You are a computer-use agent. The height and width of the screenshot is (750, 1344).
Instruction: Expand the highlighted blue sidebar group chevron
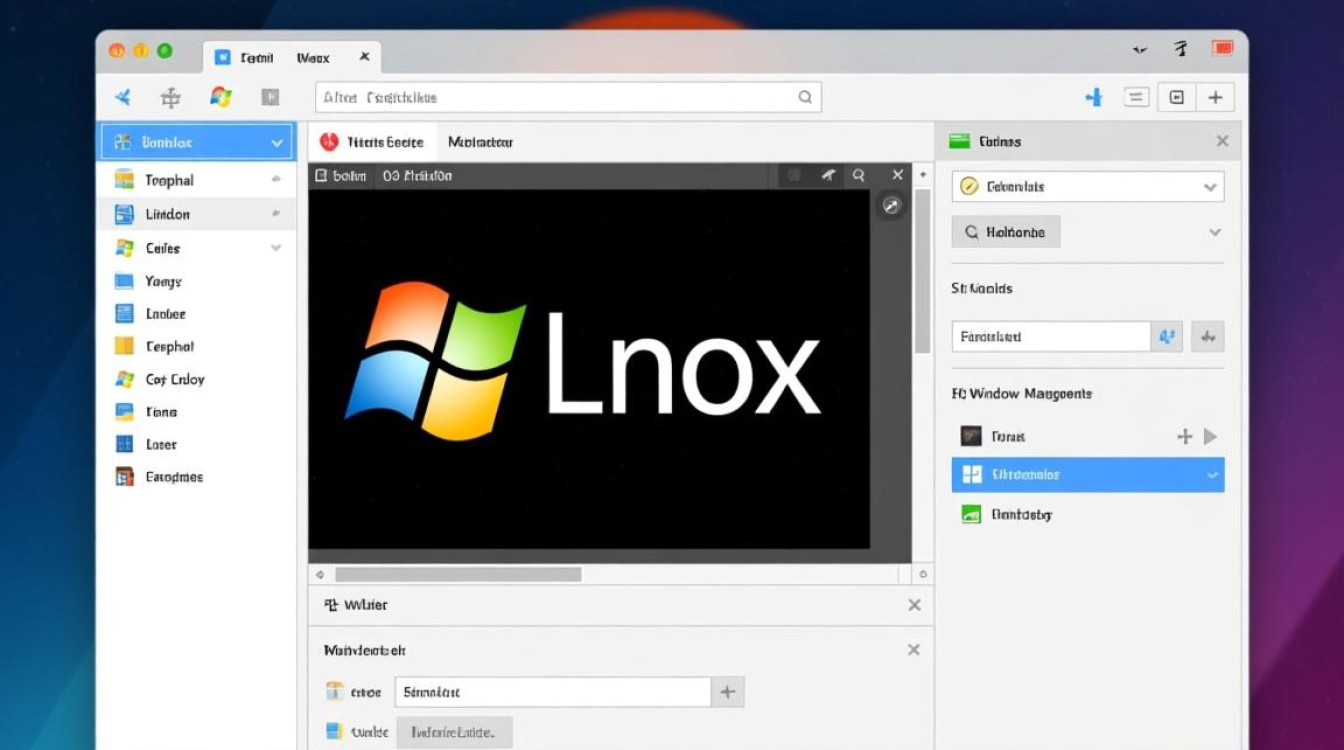pos(277,141)
